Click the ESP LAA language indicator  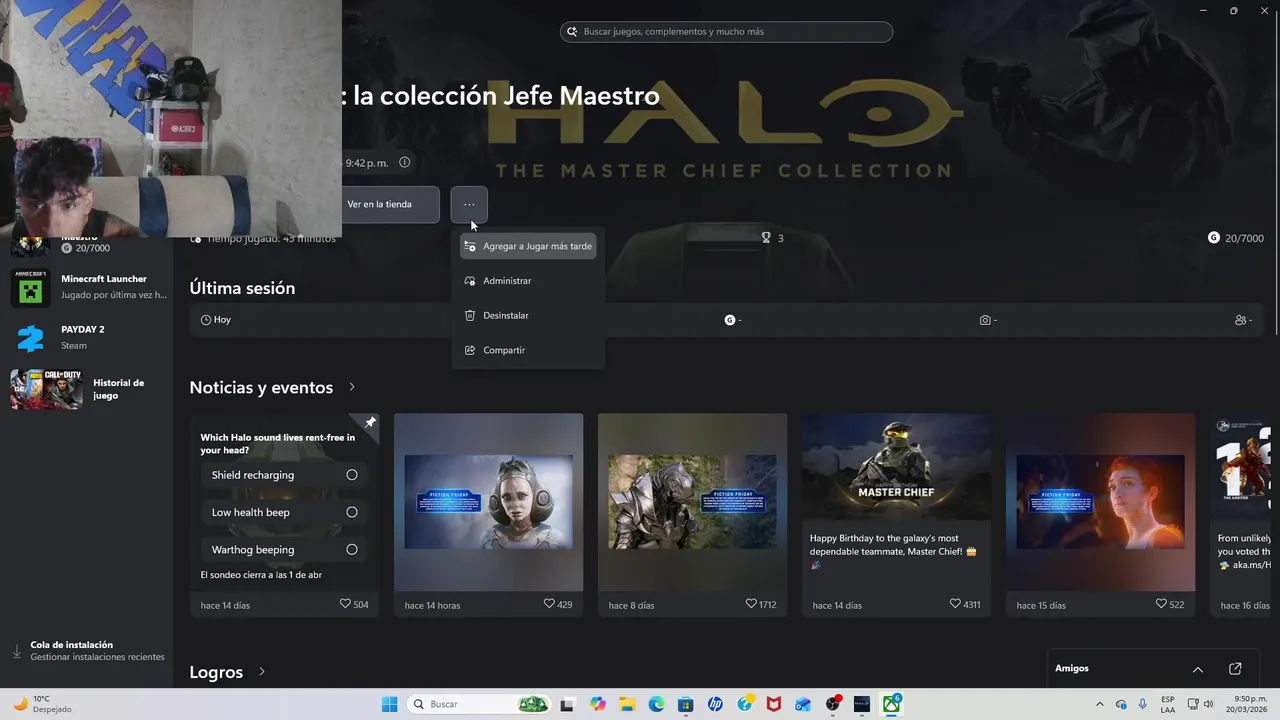1168,704
